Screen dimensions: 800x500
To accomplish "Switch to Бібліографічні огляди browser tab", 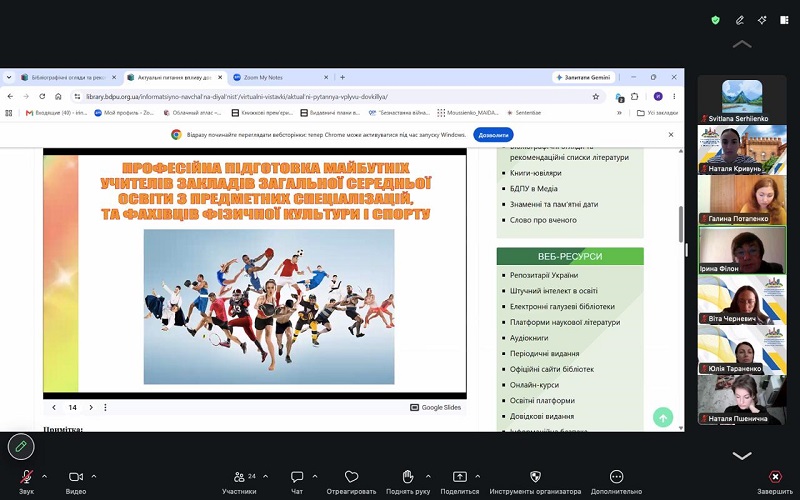I will 68,78.
